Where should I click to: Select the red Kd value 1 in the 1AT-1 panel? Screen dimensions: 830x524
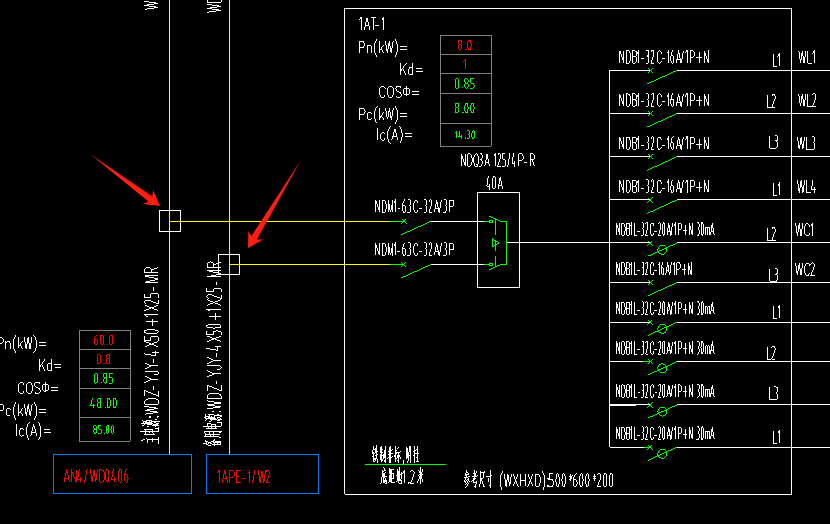(x=465, y=65)
